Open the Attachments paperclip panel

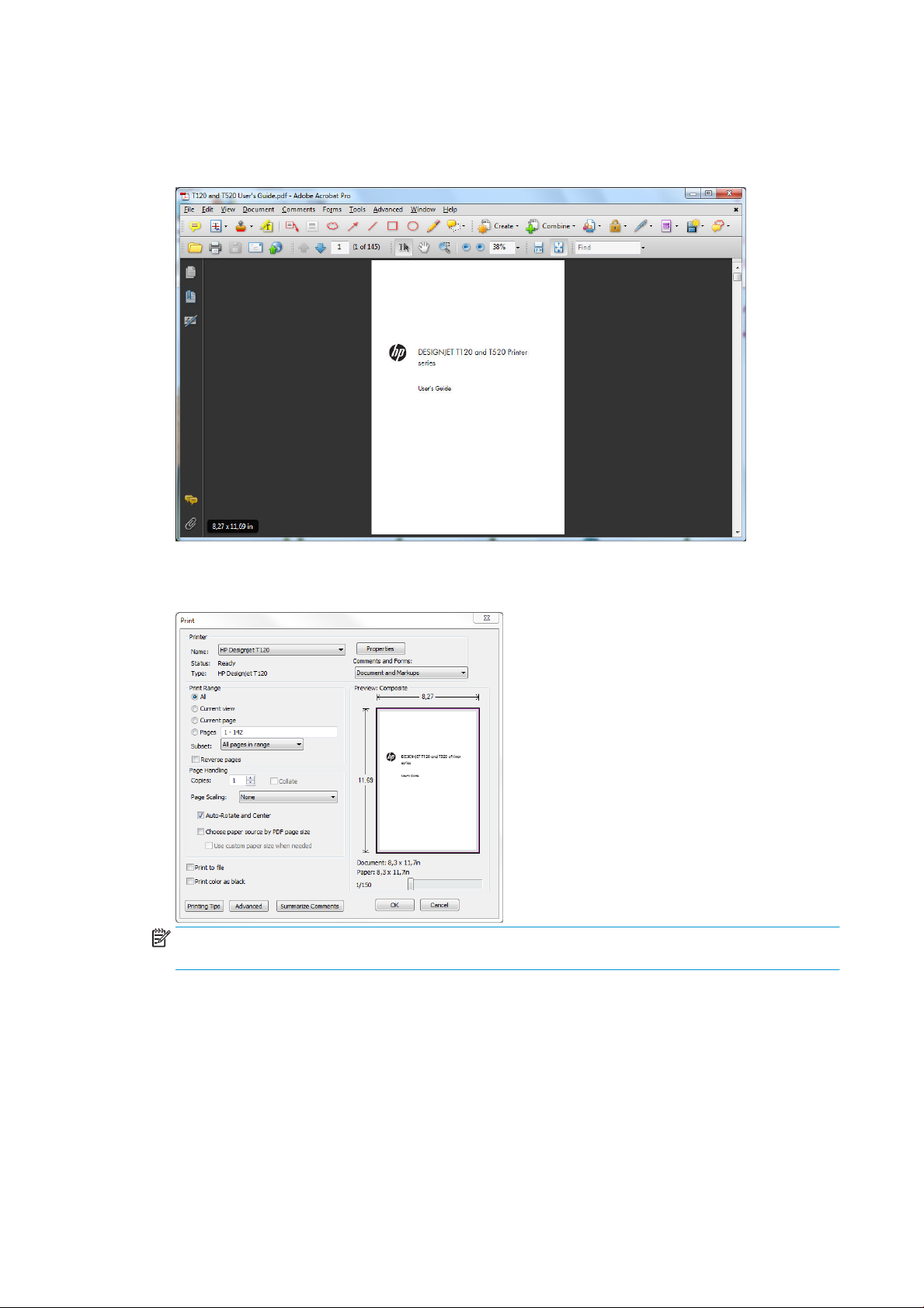click(x=190, y=524)
